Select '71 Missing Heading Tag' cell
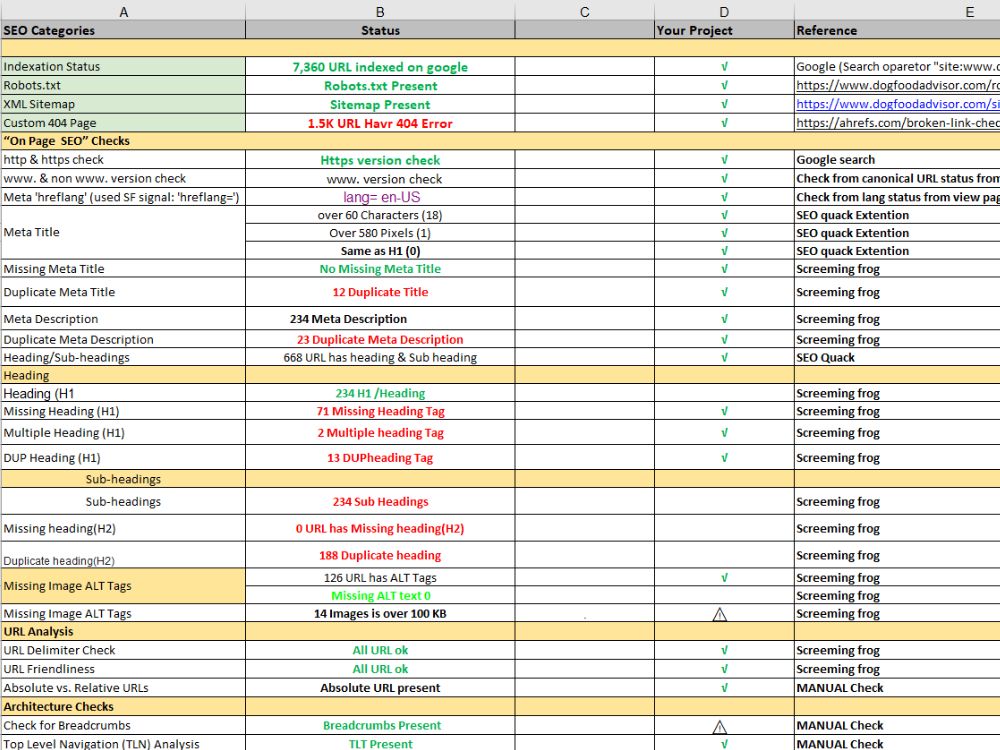1000x750 pixels. (x=380, y=411)
